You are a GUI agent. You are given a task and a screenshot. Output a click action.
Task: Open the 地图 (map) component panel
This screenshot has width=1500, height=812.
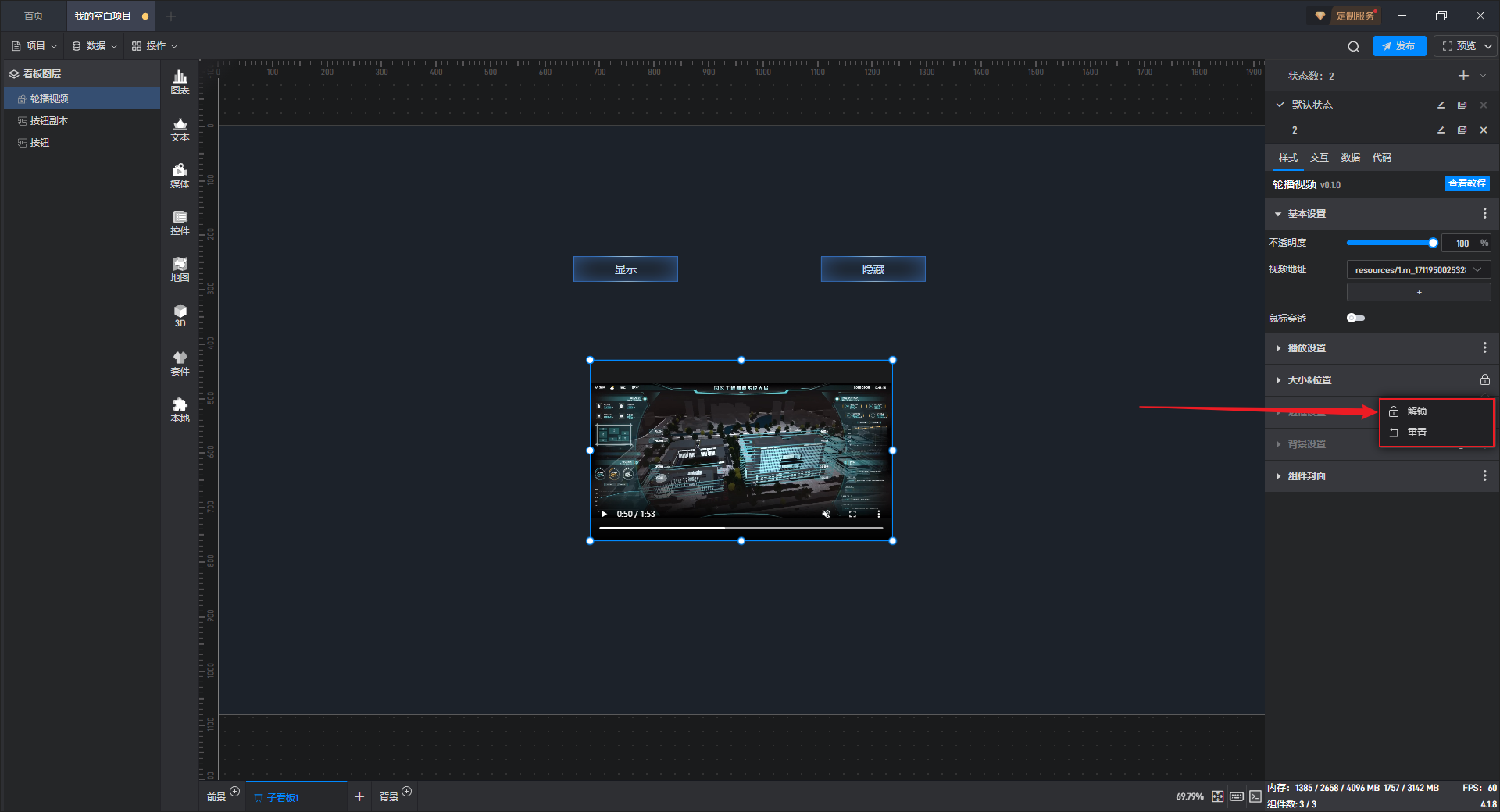[x=180, y=269]
